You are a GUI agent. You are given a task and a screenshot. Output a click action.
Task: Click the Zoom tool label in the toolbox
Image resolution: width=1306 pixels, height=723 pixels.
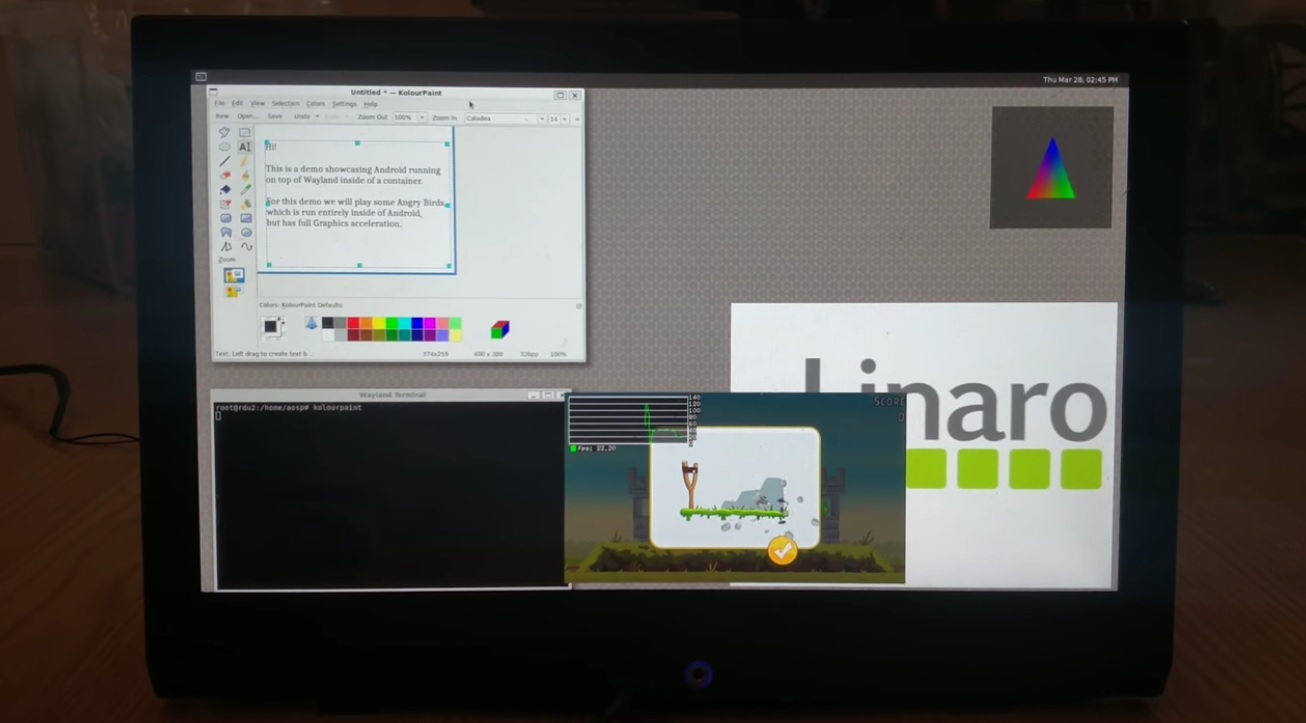pos(227,260)
